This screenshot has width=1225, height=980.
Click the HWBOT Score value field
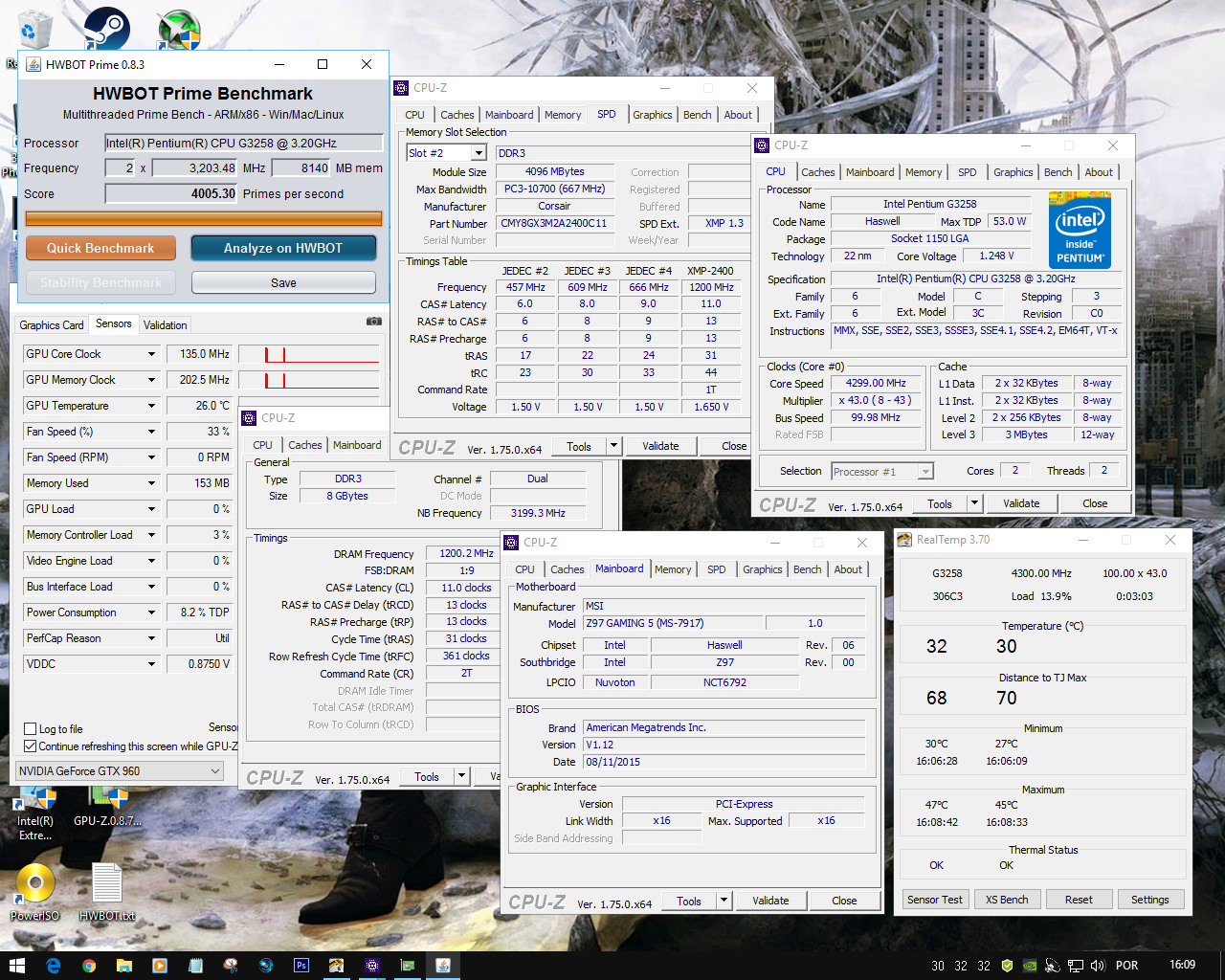171,193
